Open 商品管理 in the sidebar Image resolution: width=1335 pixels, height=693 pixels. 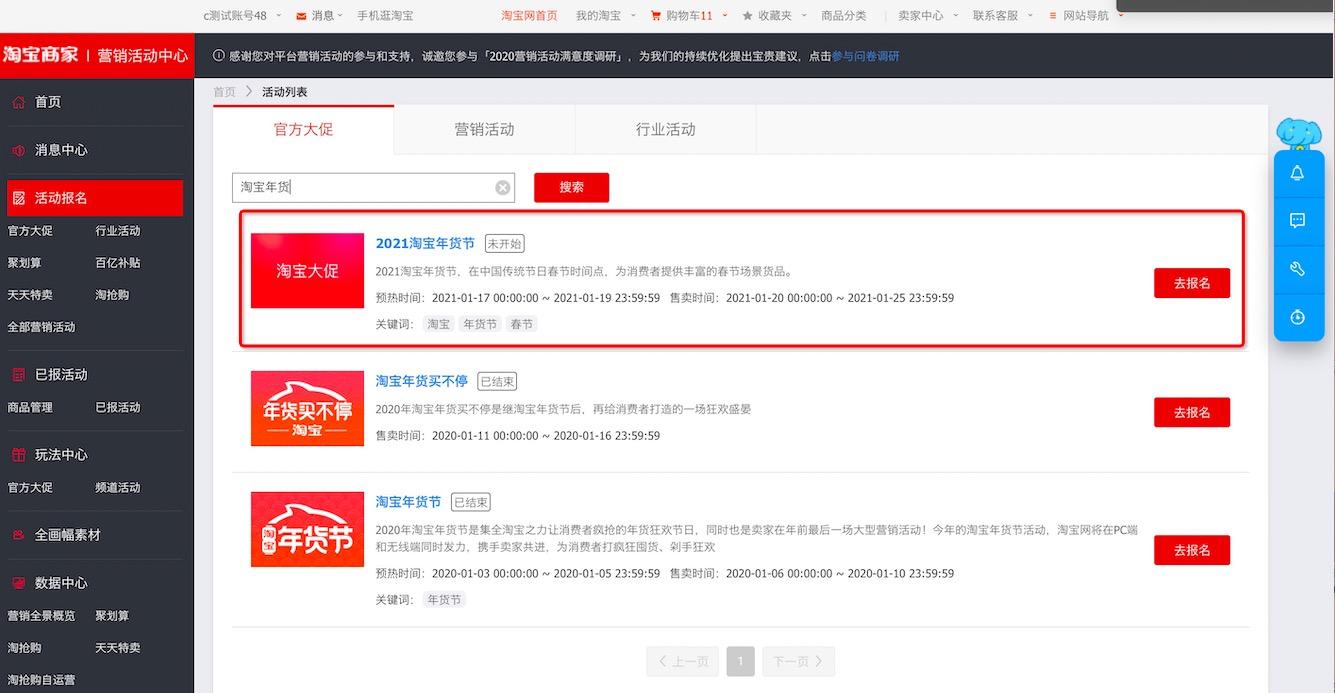click(x=30, y=407)
